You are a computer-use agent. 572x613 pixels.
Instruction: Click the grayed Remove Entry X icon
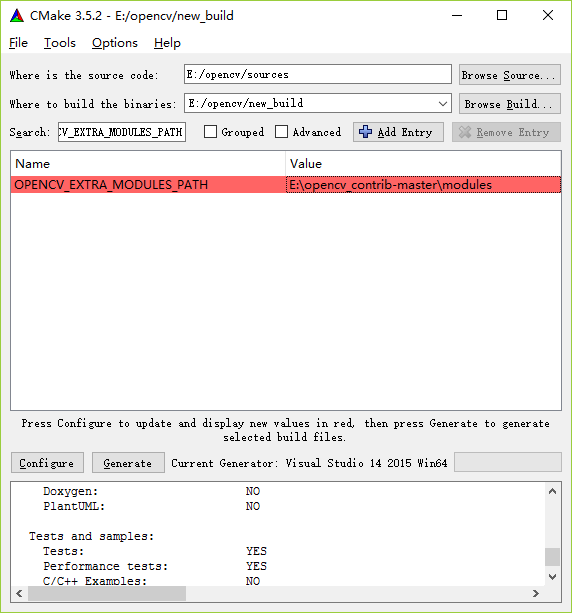click(x=464, y=132)
